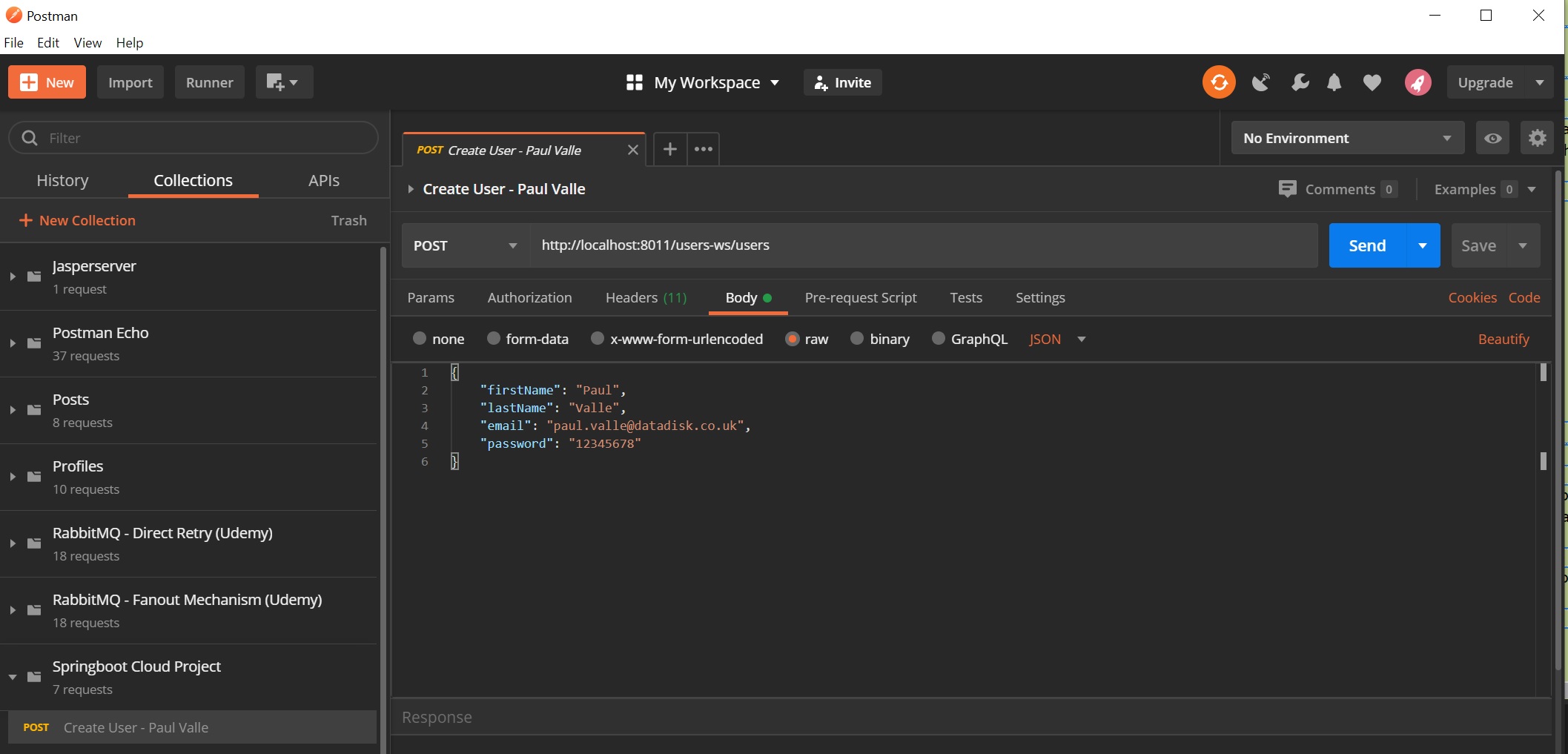Click the orange sync status icon
The width and height of the screenshot is (1568, 754).
click(x=1219, y=82)
